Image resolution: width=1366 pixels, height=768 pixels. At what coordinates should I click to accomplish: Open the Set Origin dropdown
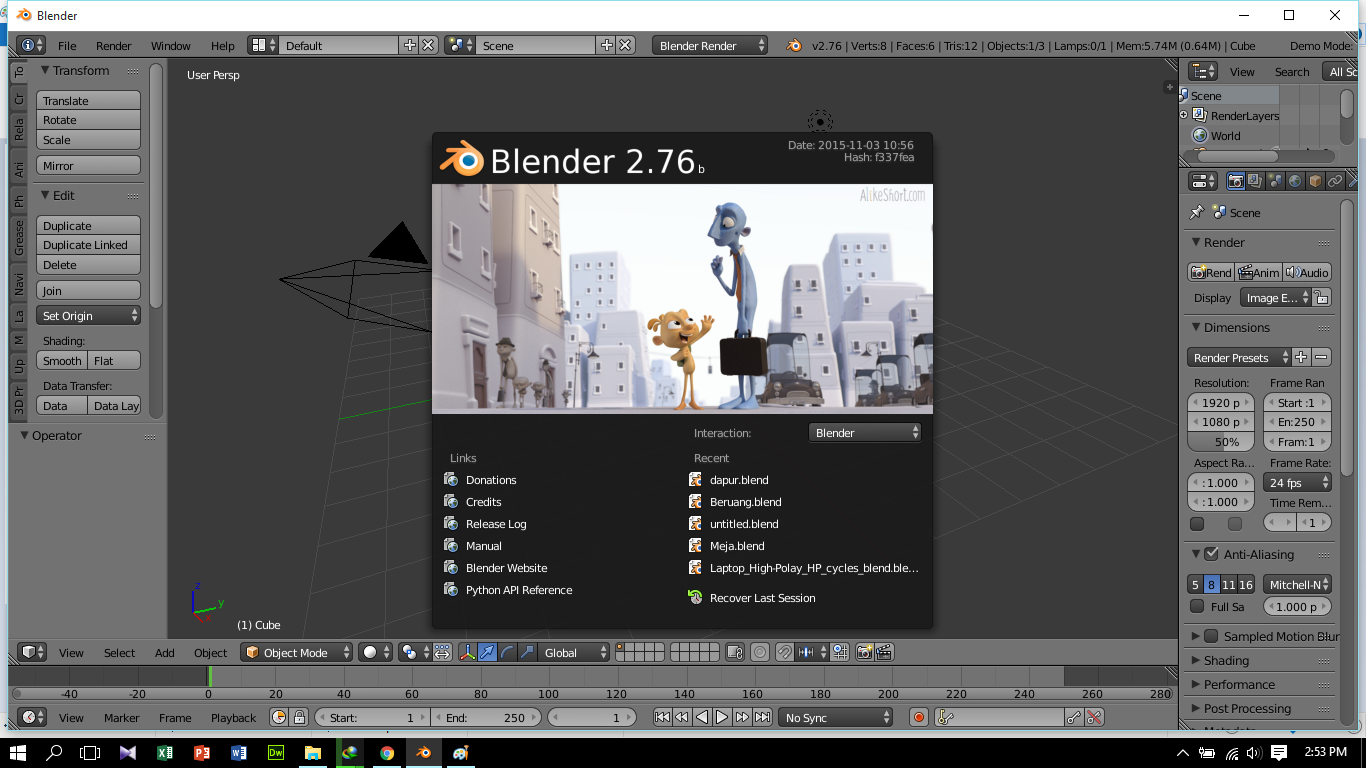coord(89,315)
